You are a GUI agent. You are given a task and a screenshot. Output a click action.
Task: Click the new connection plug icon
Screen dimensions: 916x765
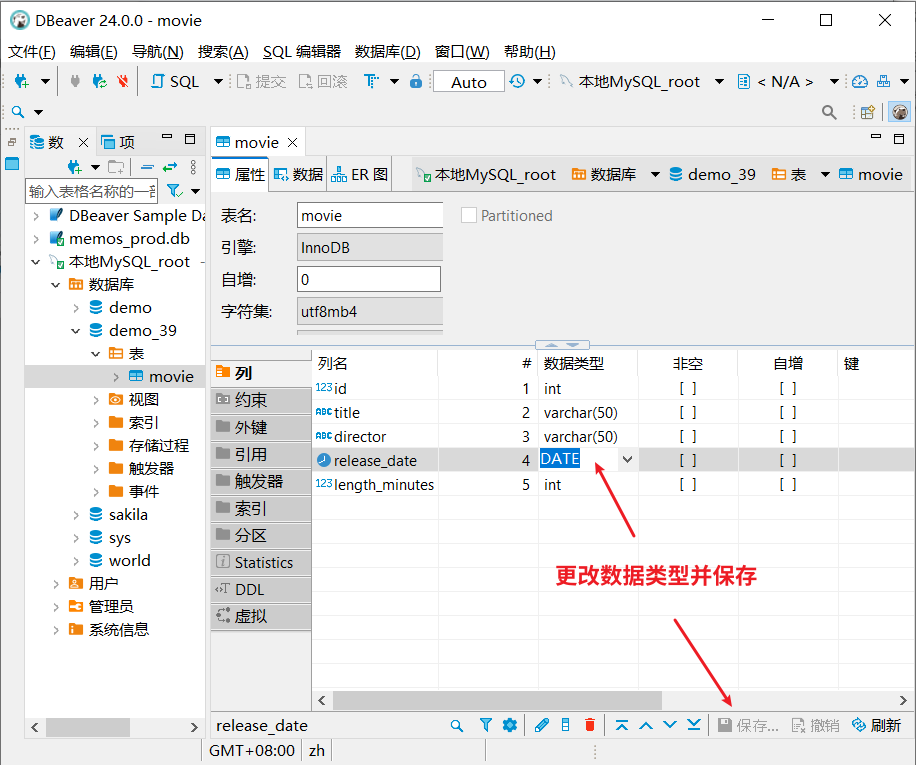pyautogui.click(x=21, y=81)
